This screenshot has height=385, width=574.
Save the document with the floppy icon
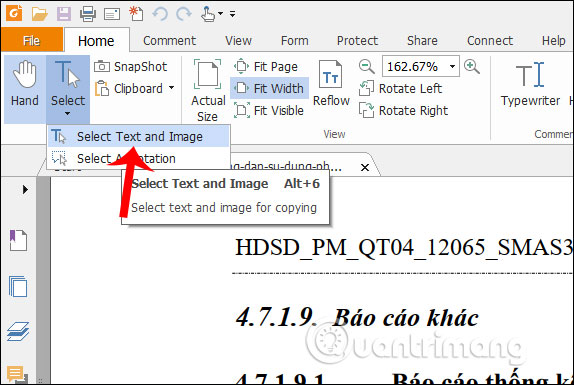[64, 14]
